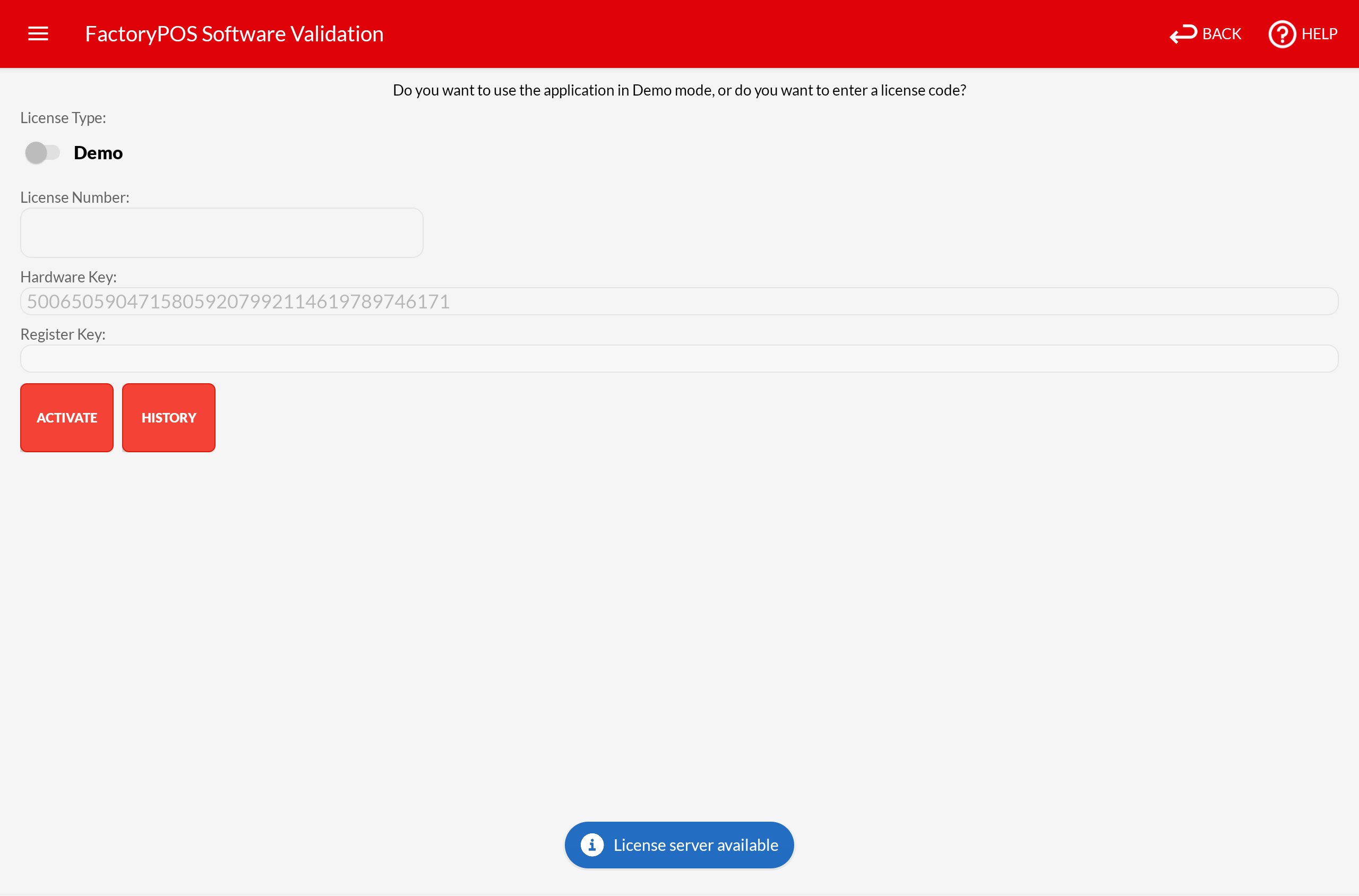
Task: Click into the License Number field
Action: coord(222,232)
